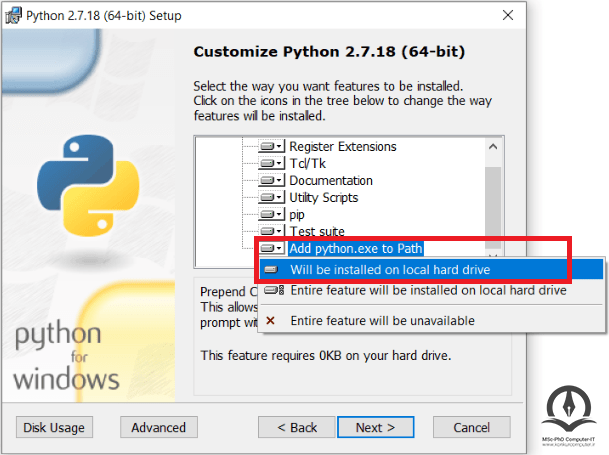The image size is (609, 455).
Task: Select the Test suite tree label
Action: pos(317,231)
